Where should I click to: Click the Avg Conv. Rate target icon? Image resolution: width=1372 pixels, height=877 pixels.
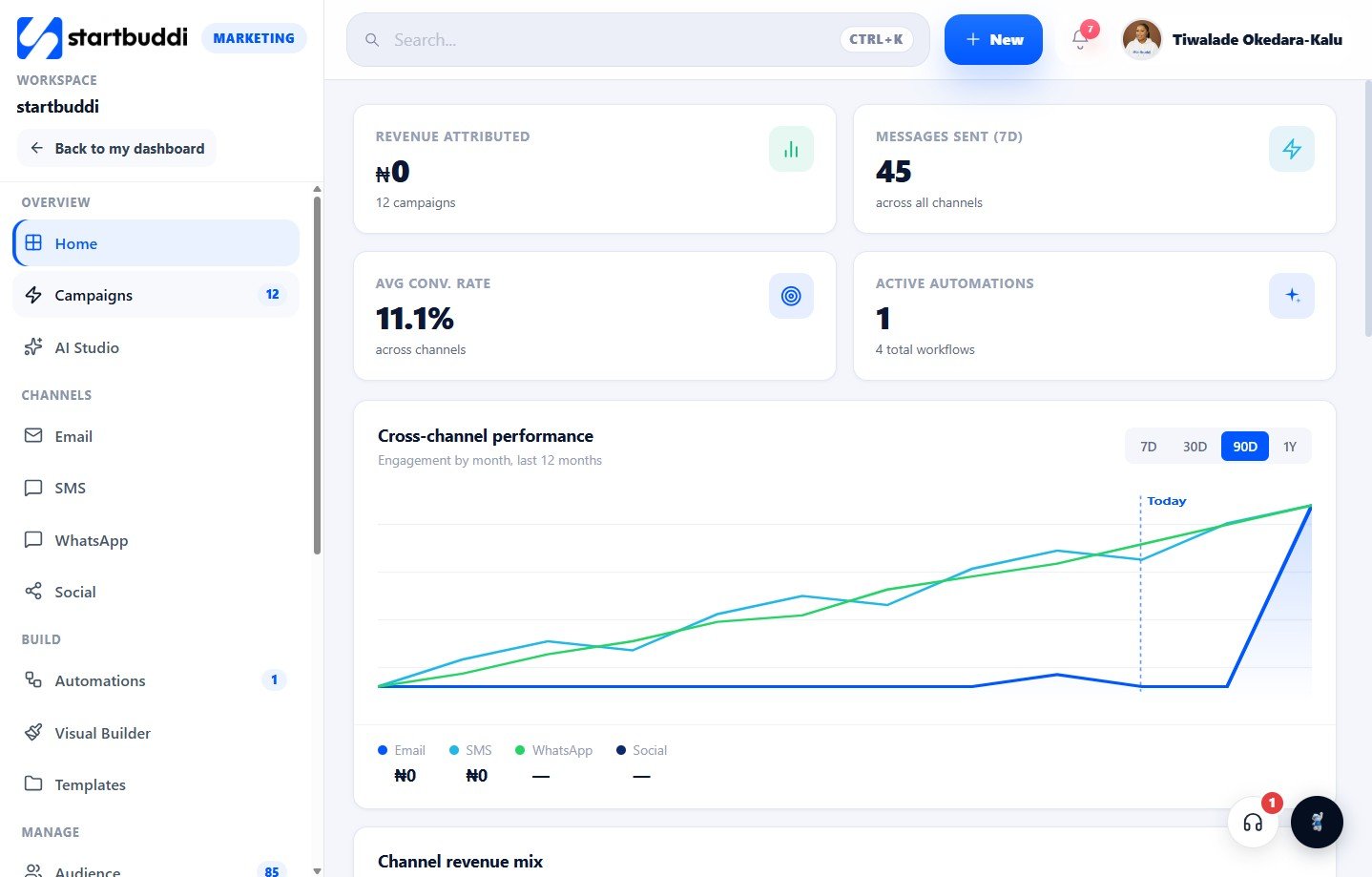(791, 296)
